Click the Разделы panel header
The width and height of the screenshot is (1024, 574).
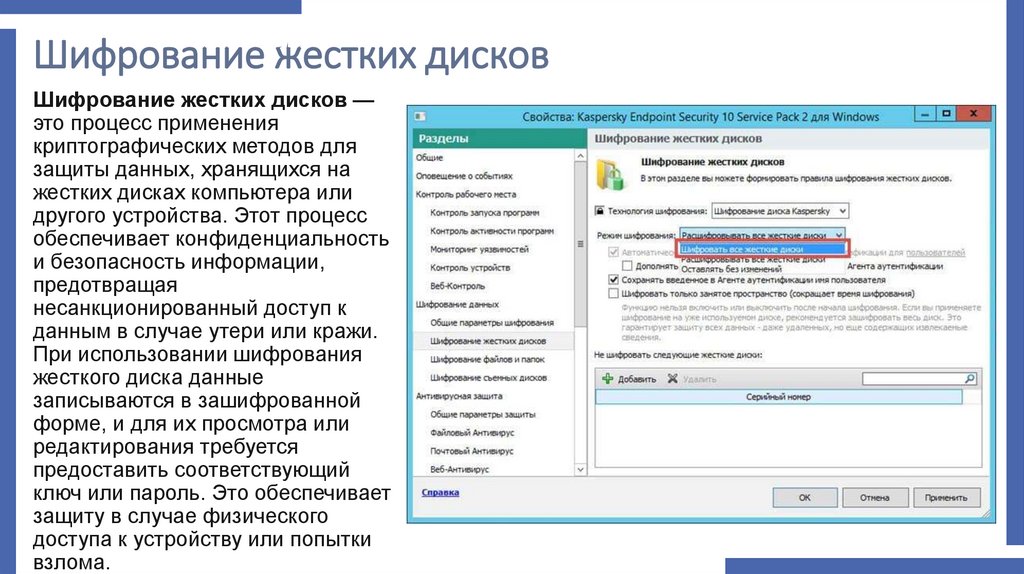coord(500,138)
